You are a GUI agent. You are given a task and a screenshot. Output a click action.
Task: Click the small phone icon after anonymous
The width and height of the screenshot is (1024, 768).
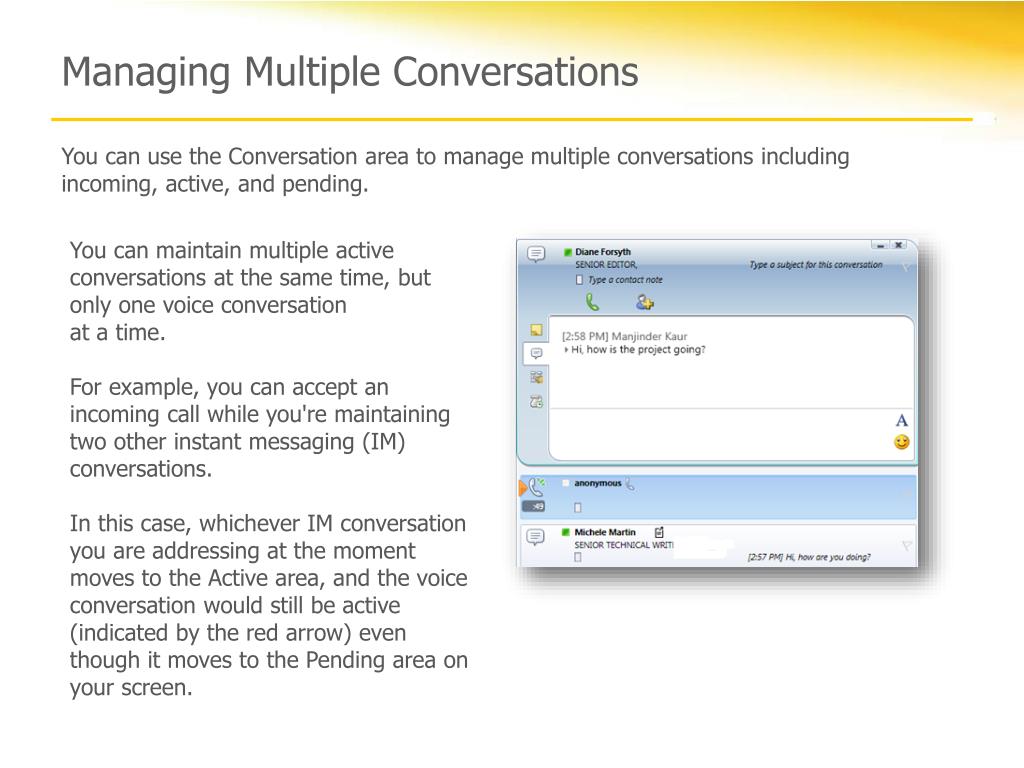[x=630, y=485]
